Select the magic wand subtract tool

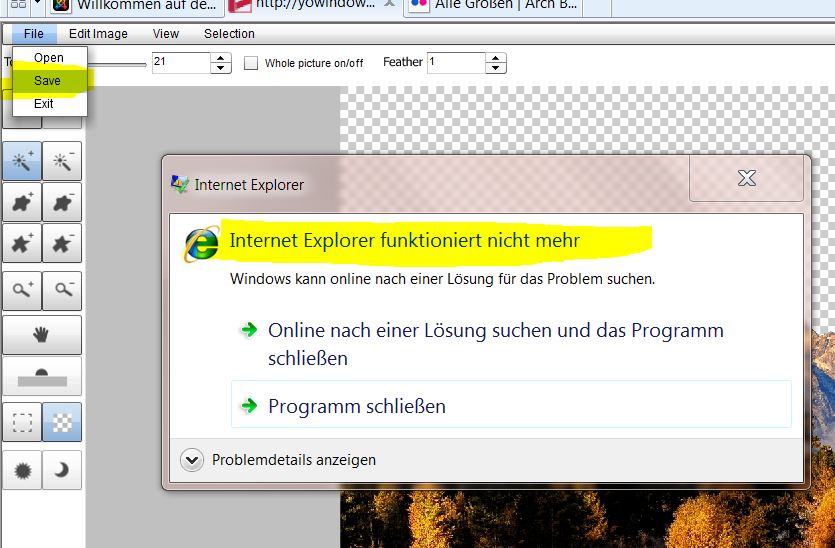coord(62,161)
